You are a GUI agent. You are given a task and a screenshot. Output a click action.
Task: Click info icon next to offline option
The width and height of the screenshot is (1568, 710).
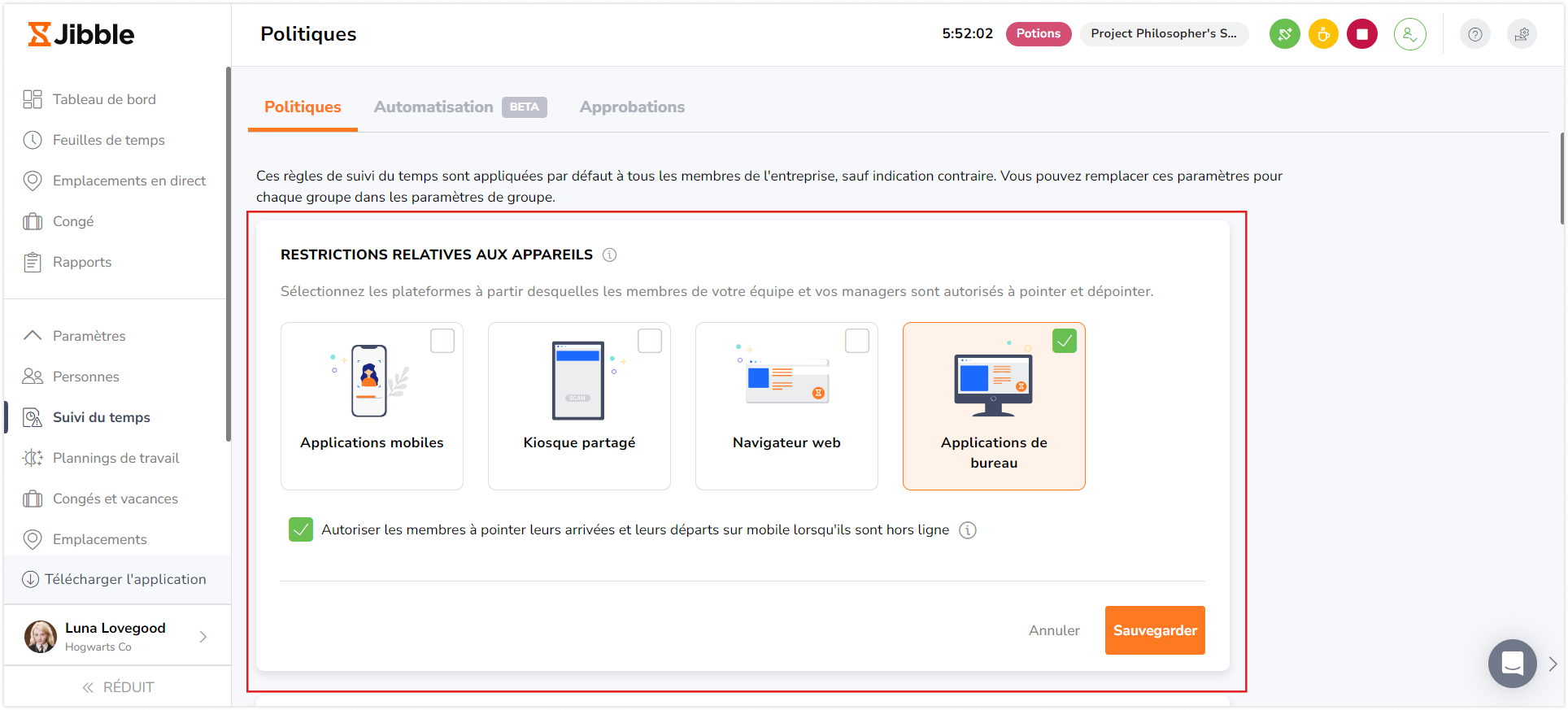(967, 530)
